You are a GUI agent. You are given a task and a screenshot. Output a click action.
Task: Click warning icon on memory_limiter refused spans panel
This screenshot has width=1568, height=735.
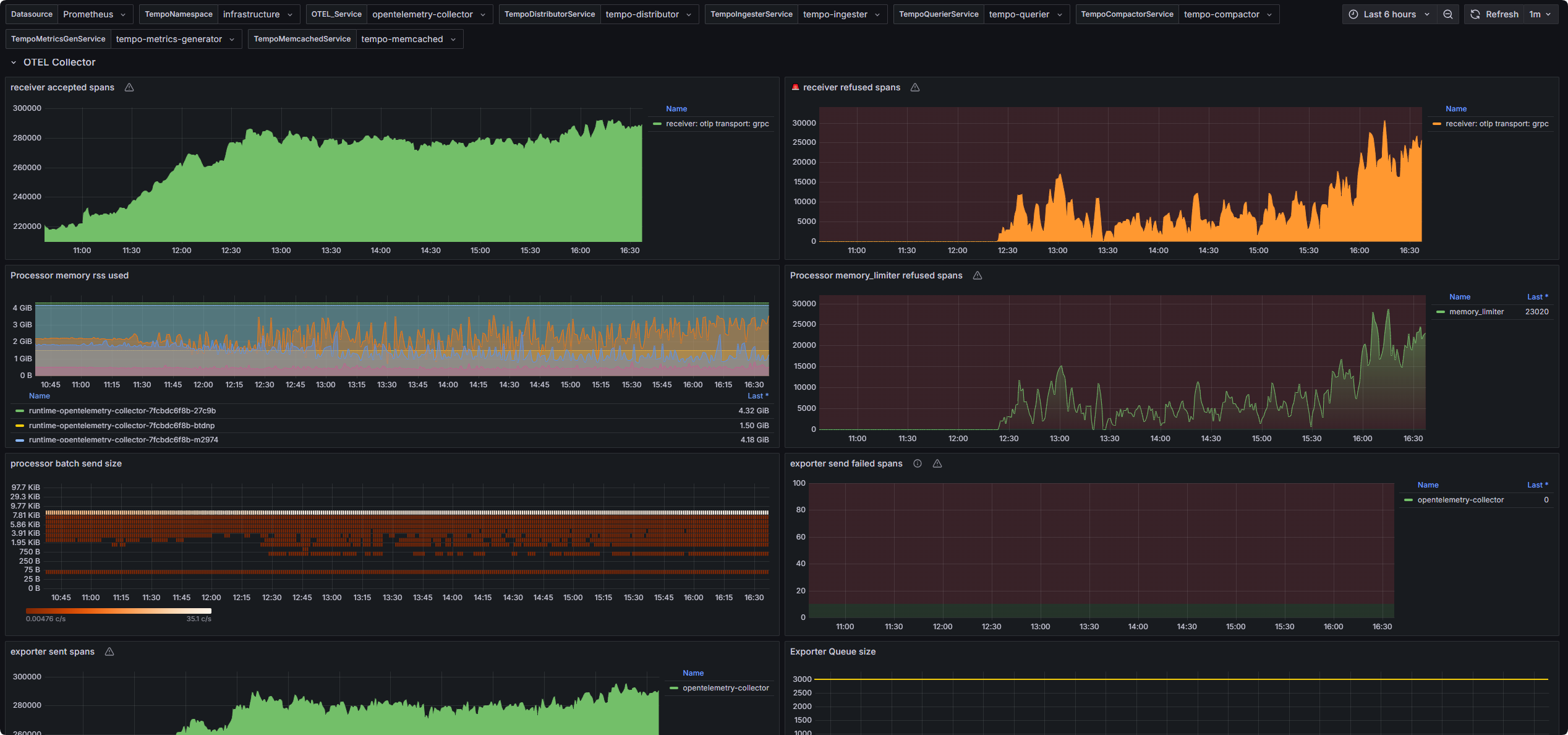click(x=978, y=275)
